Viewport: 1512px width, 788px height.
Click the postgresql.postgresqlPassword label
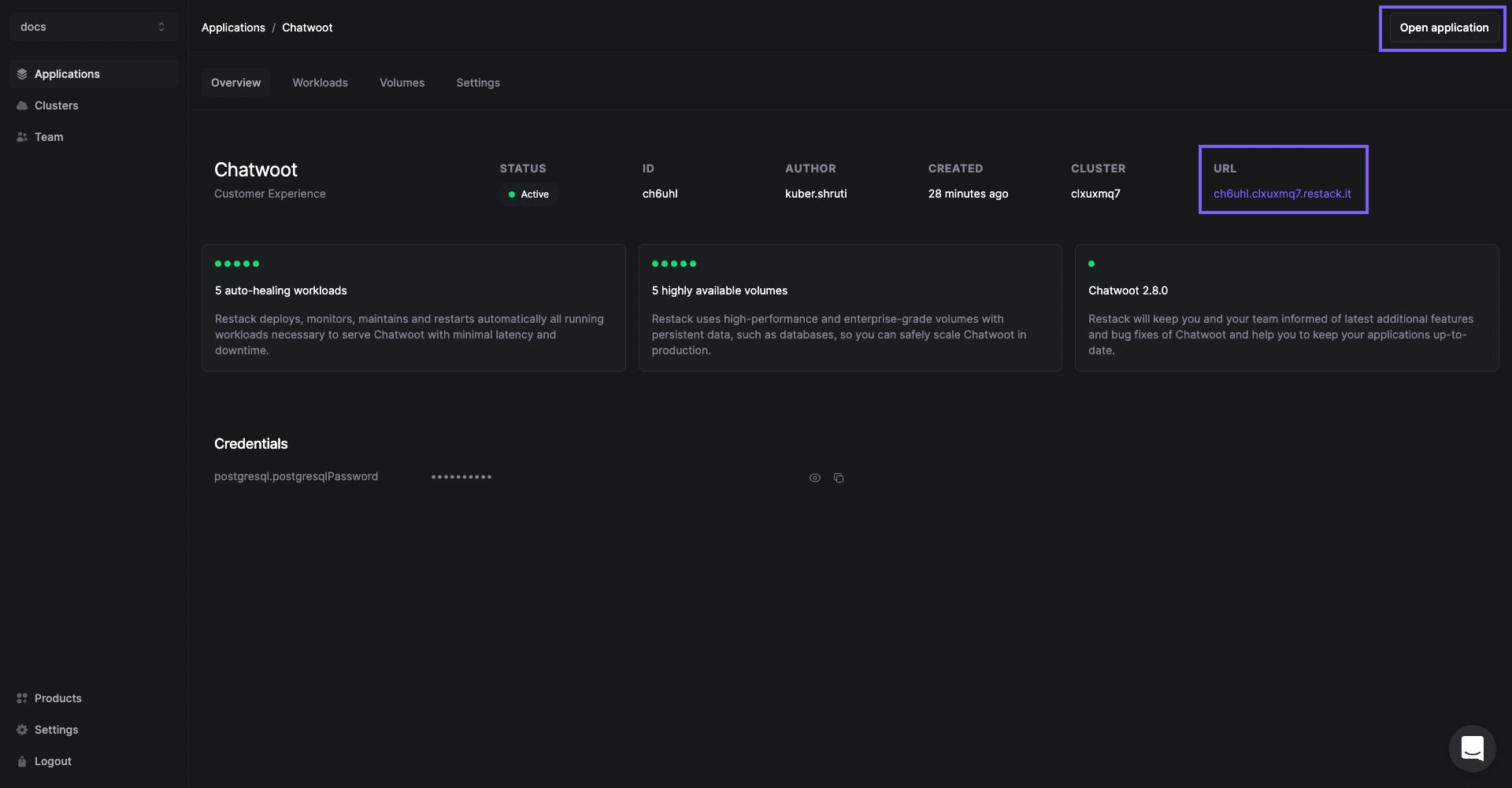point(296,476)
